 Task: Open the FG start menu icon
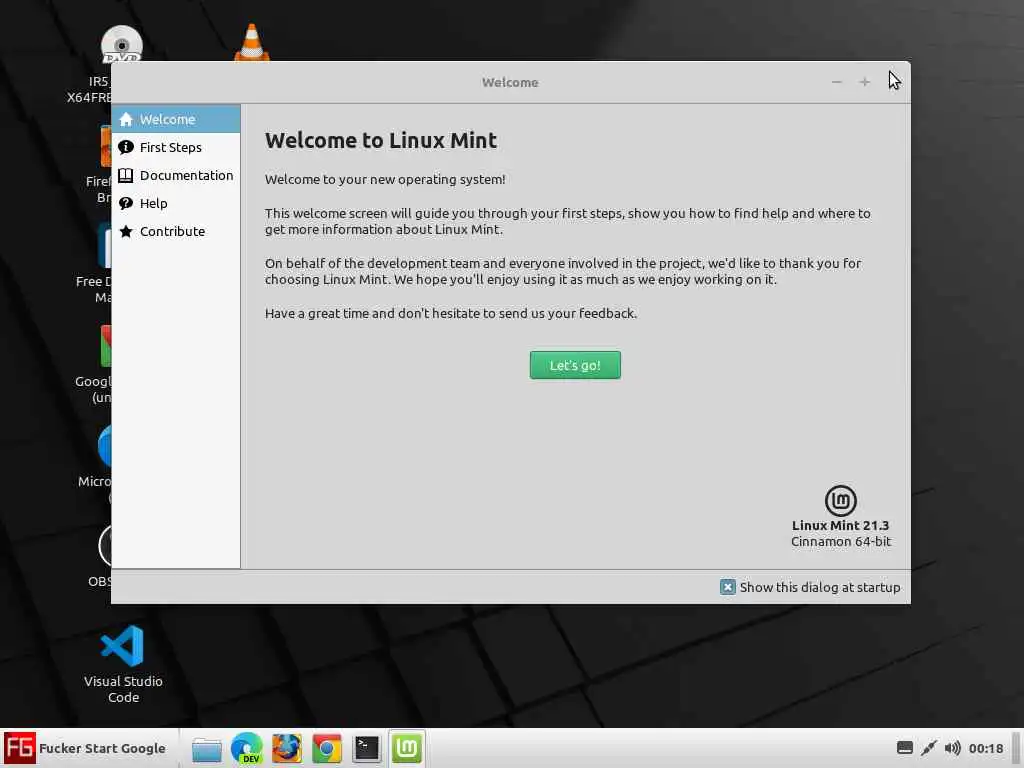tap(20, 748)
